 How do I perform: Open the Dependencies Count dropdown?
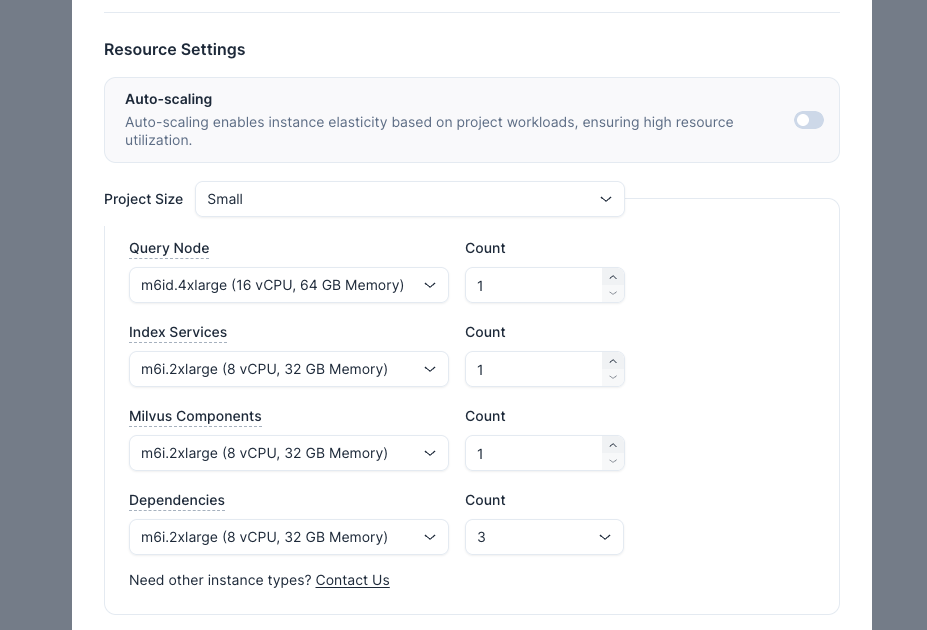point(544,537)
